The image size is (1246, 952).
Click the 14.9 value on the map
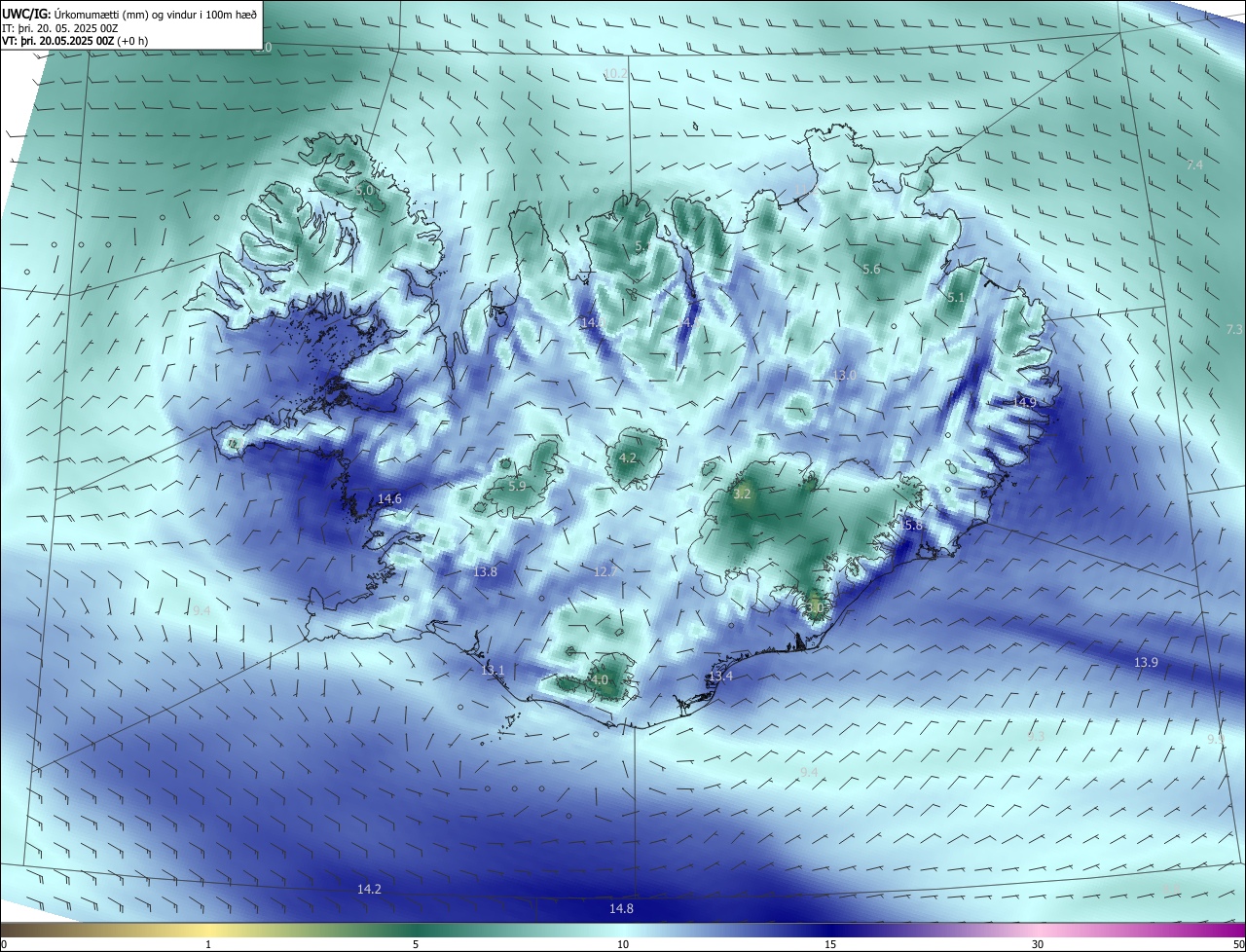(x=1024, y=402)
